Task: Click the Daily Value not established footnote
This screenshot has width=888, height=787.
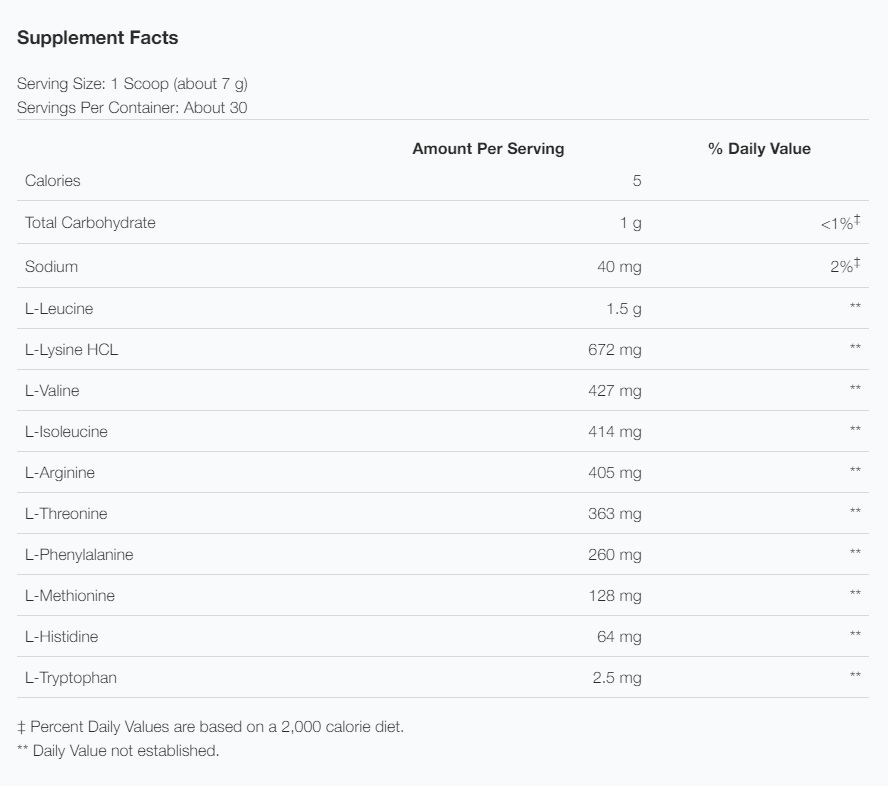Action: [118, 751]
